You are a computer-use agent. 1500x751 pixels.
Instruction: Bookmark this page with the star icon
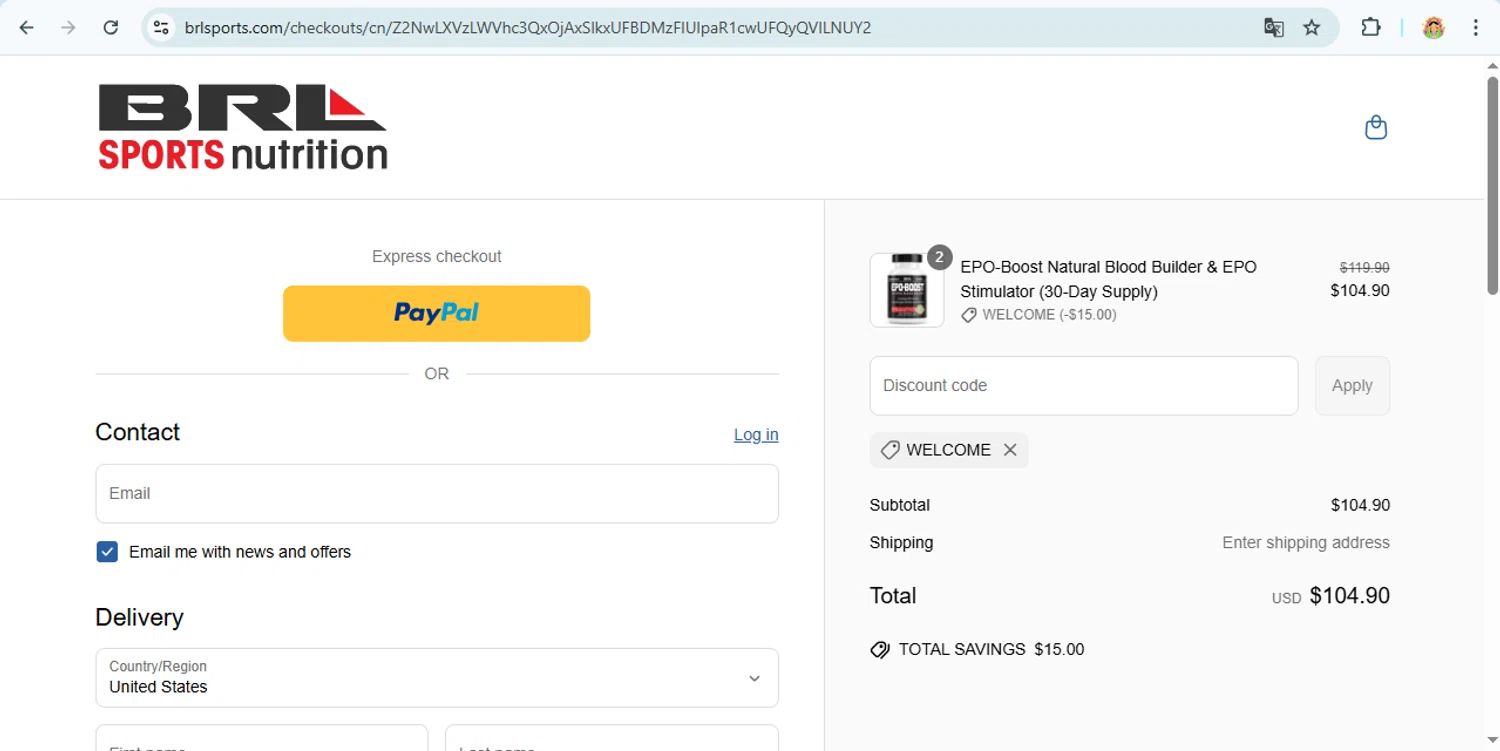click(x=1312, y=28)
